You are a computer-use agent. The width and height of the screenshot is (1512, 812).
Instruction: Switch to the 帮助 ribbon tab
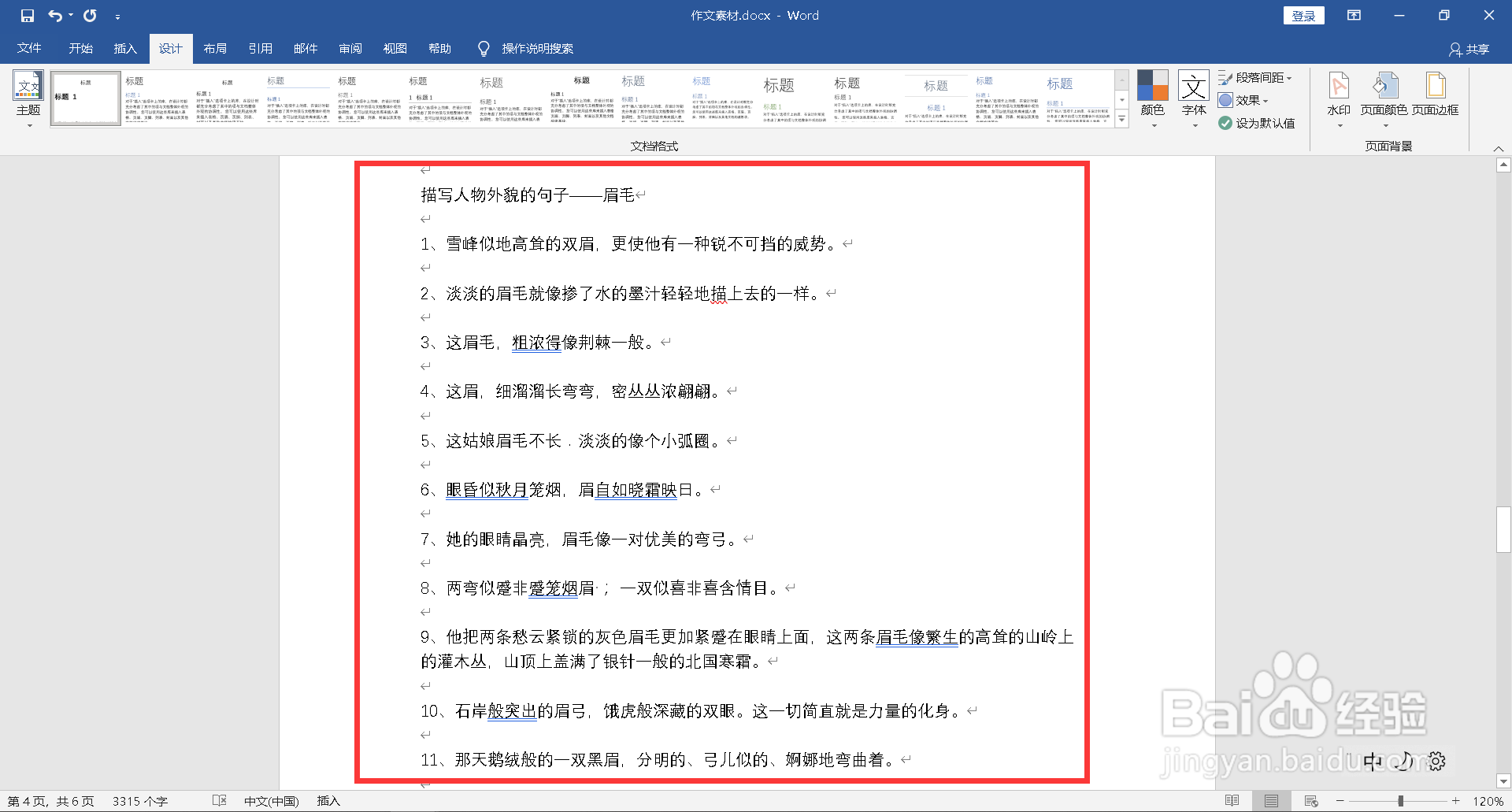440,49
